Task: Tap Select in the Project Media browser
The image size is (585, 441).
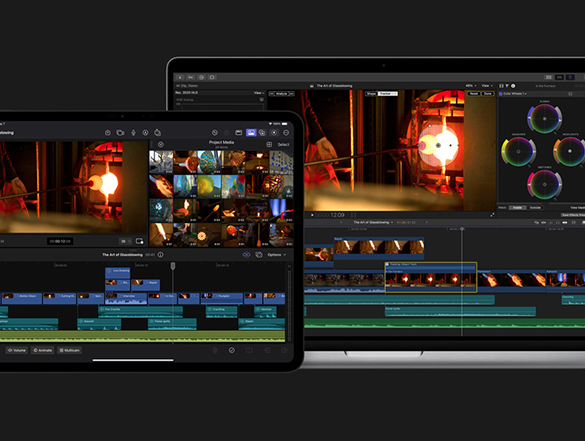Action: pos(283,144)
